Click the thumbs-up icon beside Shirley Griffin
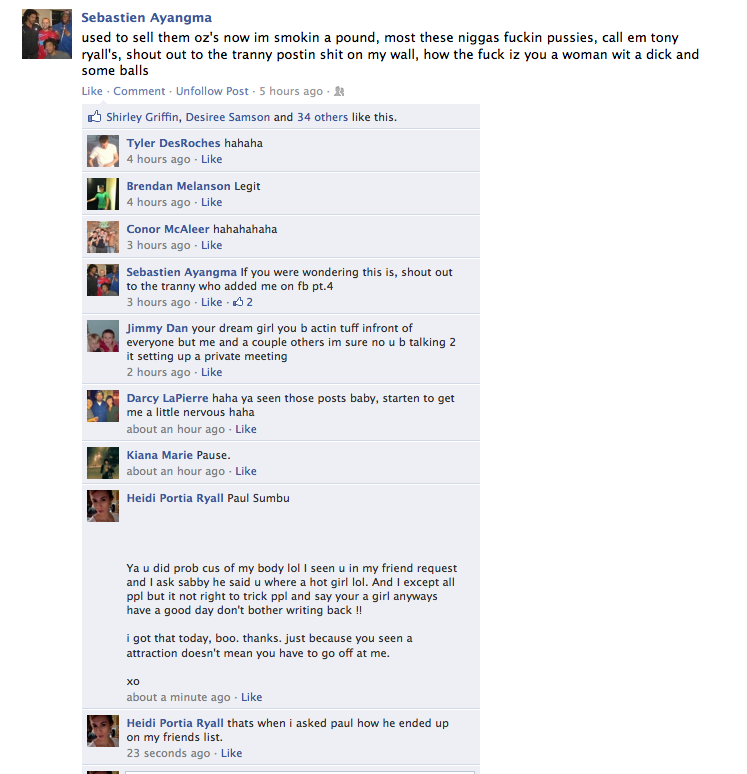The height and width of the screenshot is (774, 747). tap(94, 116)
